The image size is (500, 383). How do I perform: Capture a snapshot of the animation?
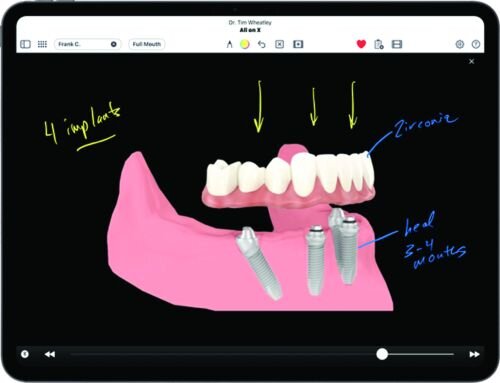pyautogui.click(x=298, y=44)
